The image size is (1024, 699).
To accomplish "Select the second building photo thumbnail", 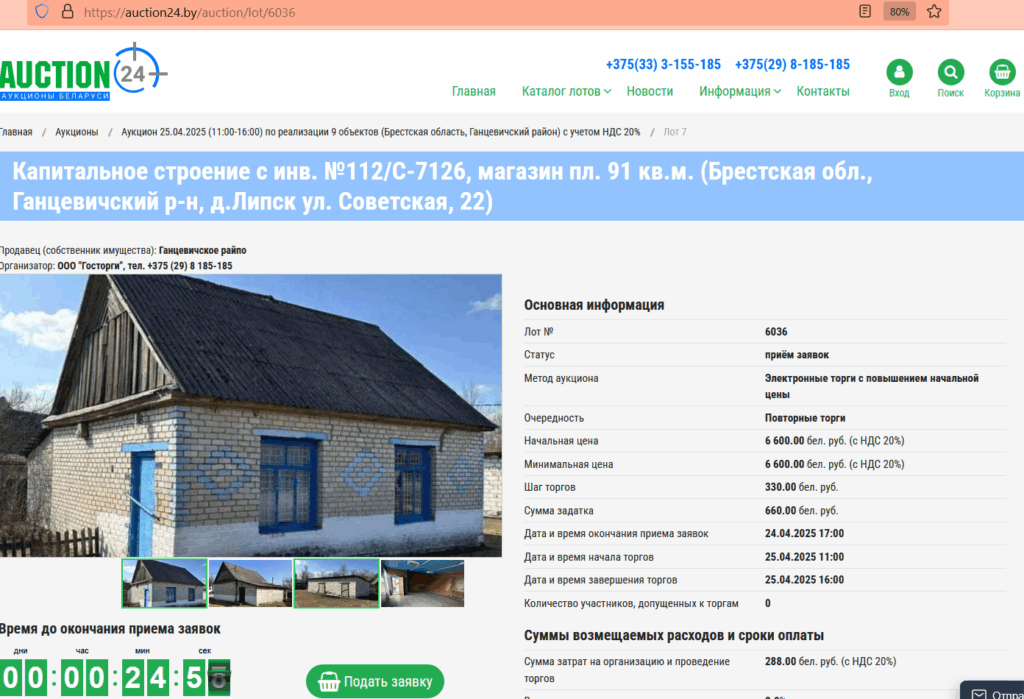I will point(251,583).
